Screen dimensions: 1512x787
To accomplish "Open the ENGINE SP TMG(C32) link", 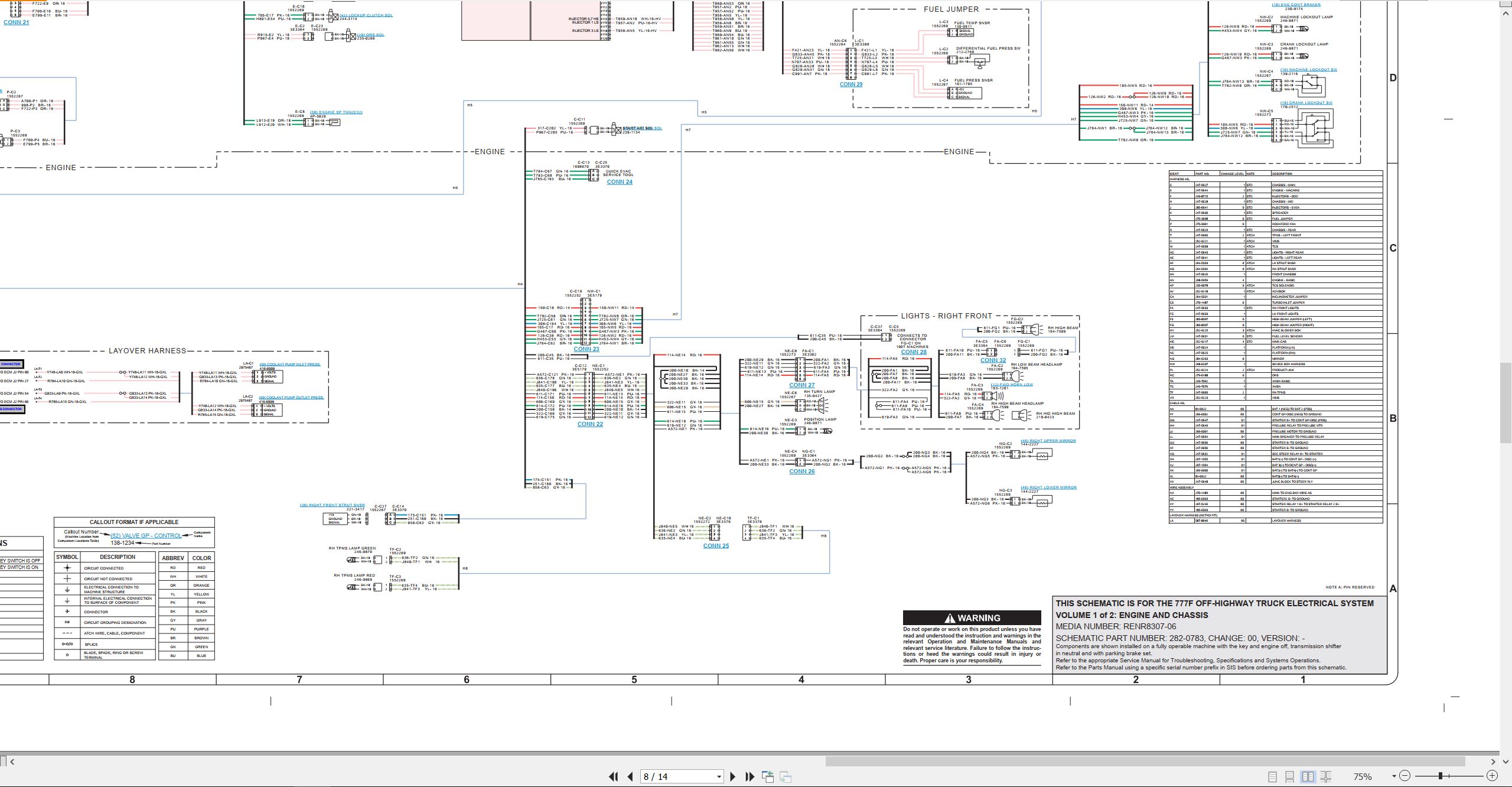I will (336, 112).
